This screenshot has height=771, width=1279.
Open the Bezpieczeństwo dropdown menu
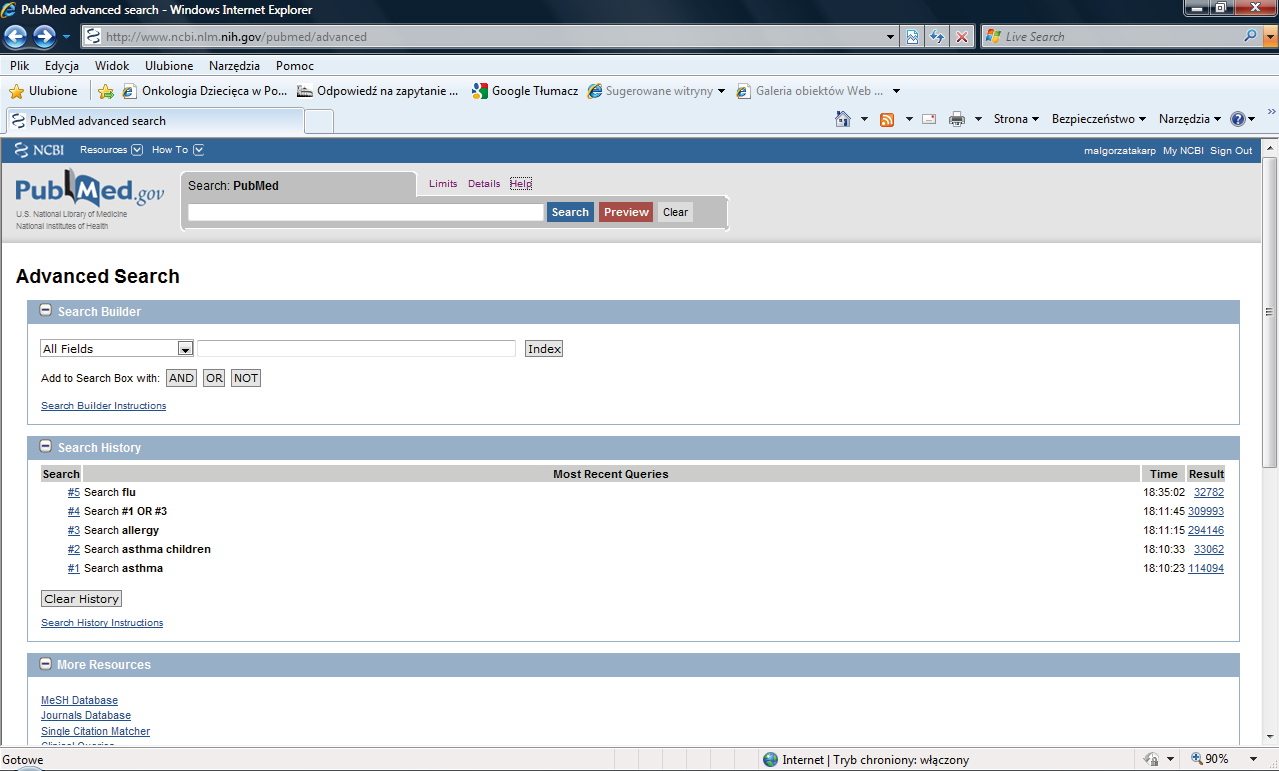point(1098,119)
